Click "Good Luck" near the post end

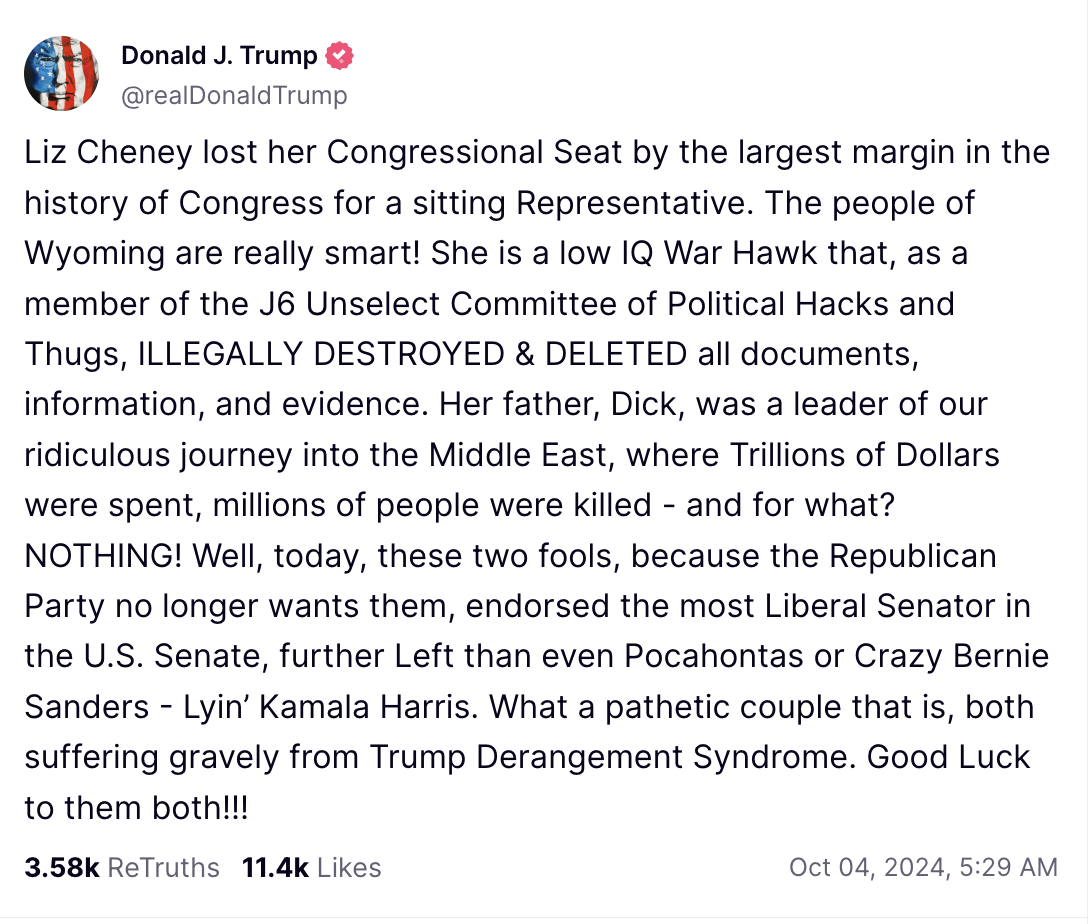[x=948, y=757]
